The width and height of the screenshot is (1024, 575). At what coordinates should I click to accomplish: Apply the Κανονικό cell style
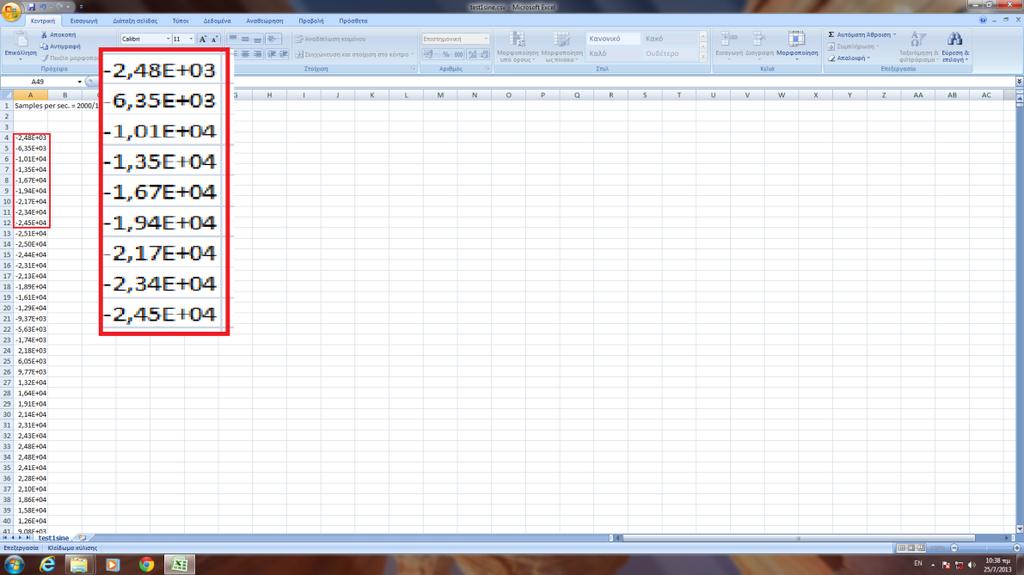[x=613, y=39]
